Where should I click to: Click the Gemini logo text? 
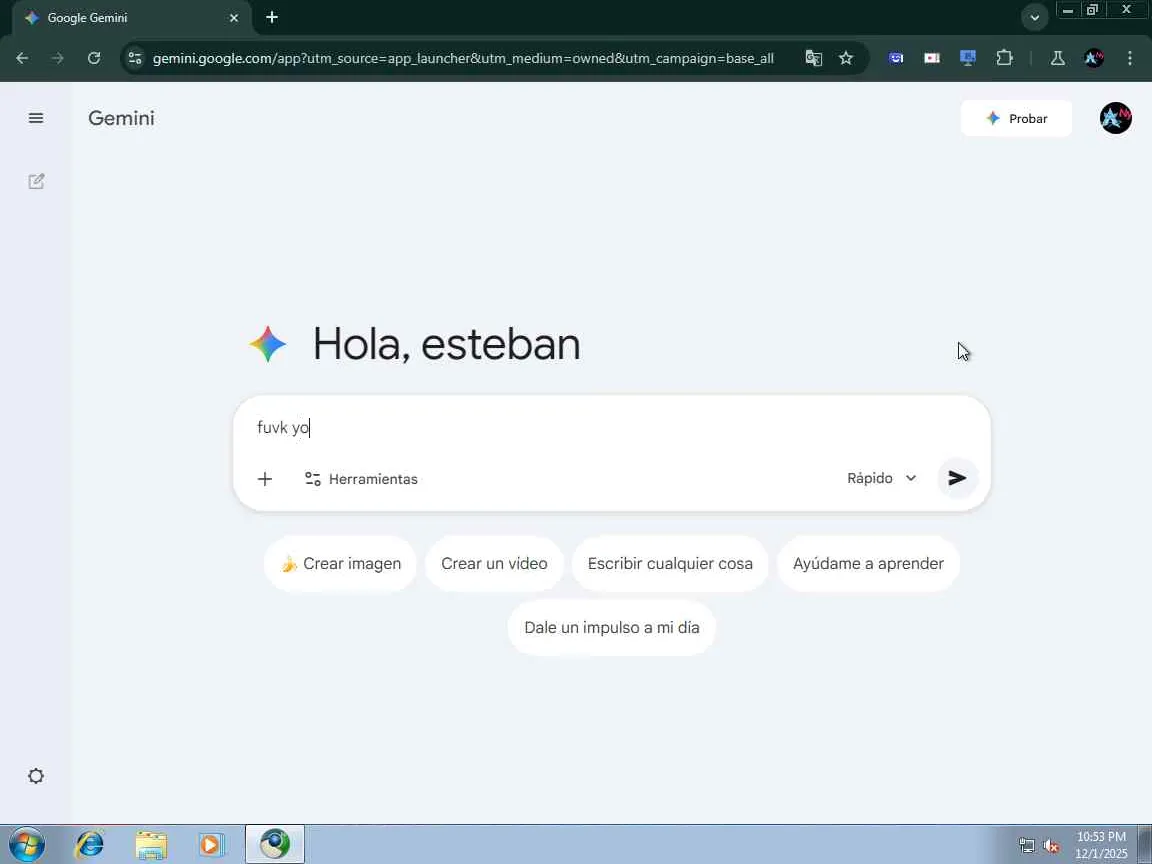[121, 118]
